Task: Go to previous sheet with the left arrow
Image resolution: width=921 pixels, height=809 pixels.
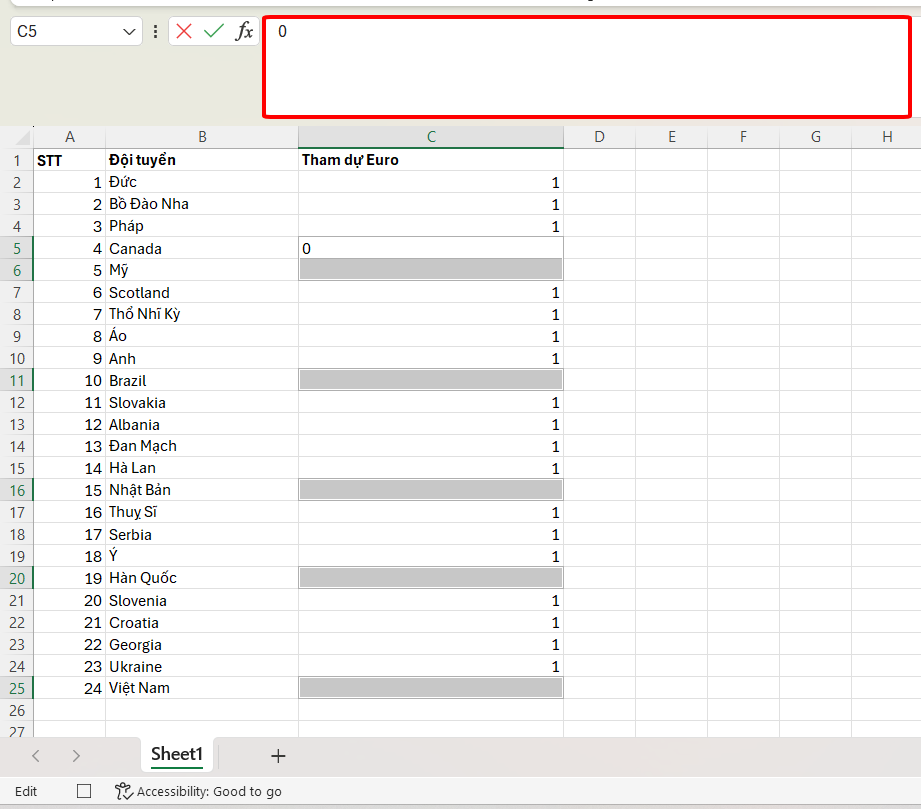Action: (x=36, y=756)
